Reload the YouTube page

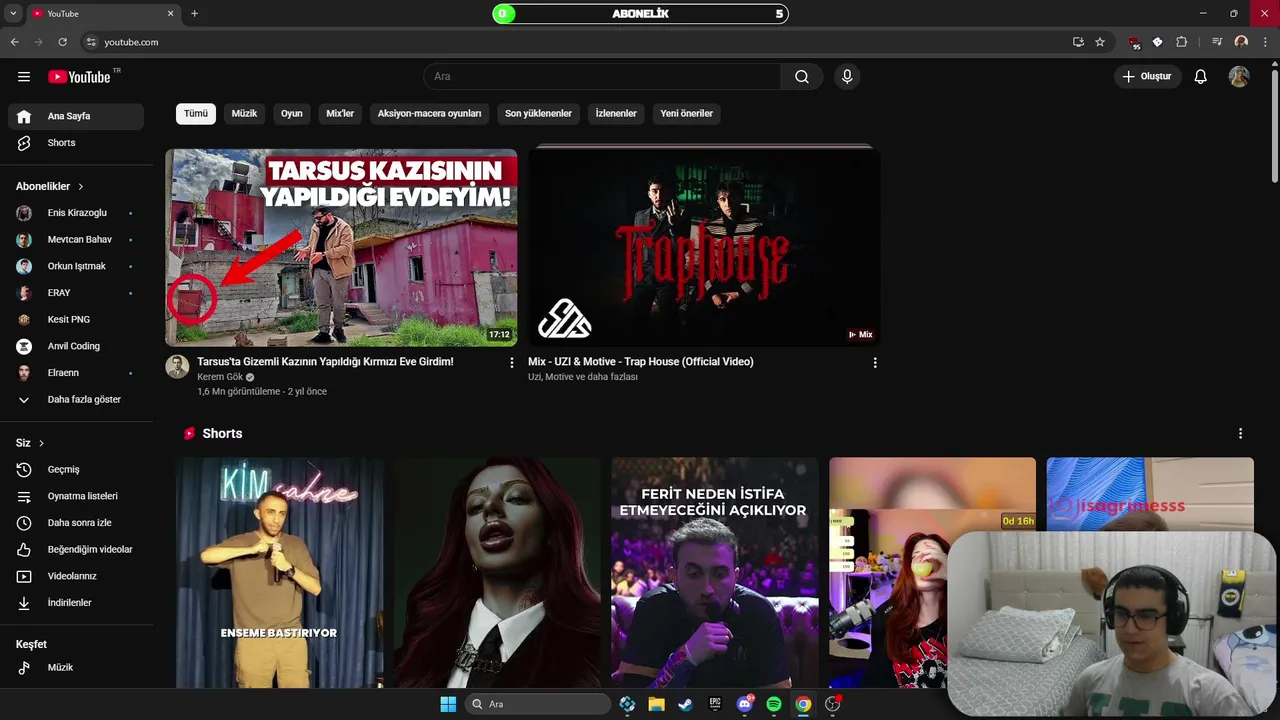(x=62, y=42)
